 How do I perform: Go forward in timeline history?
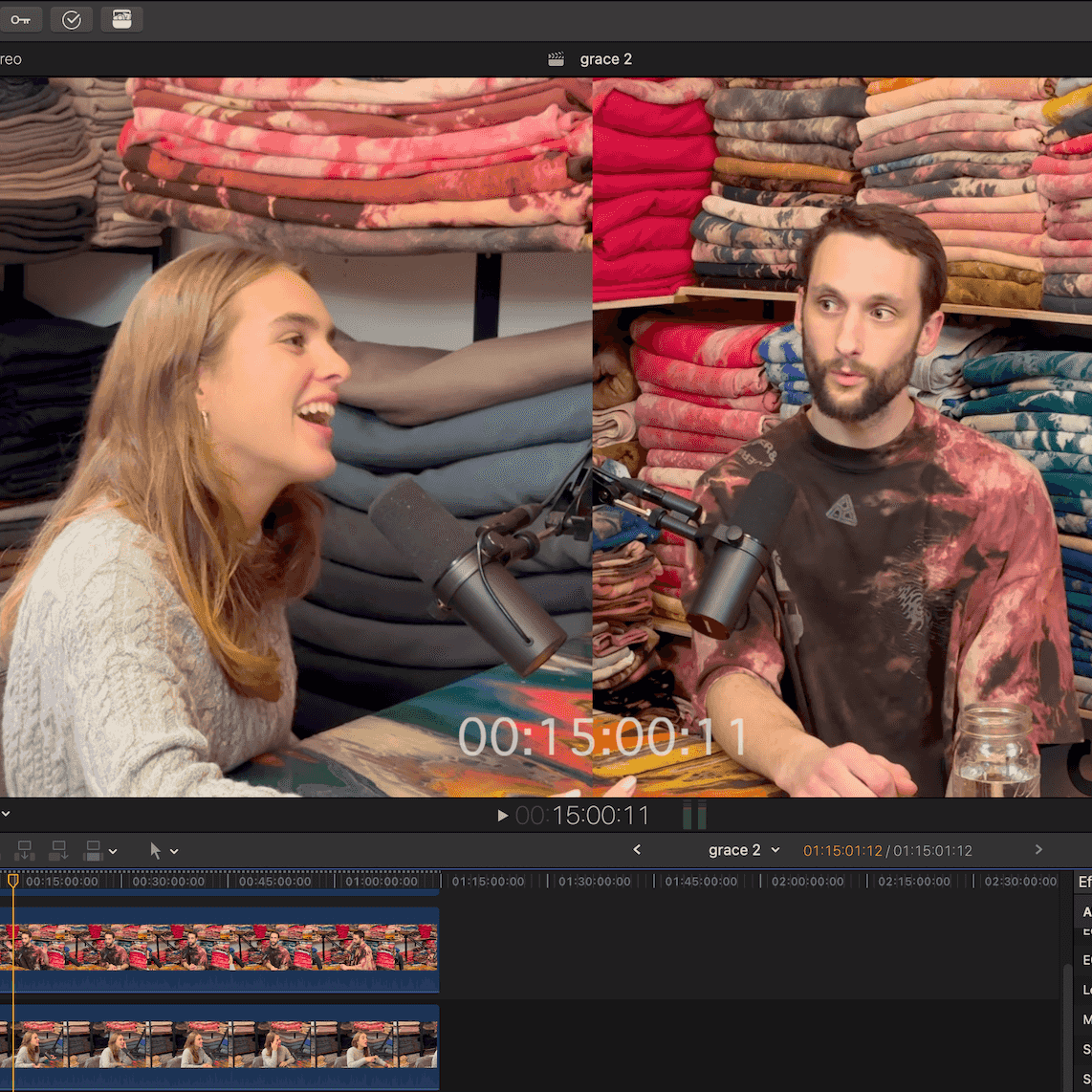[x=1038, y=849]
